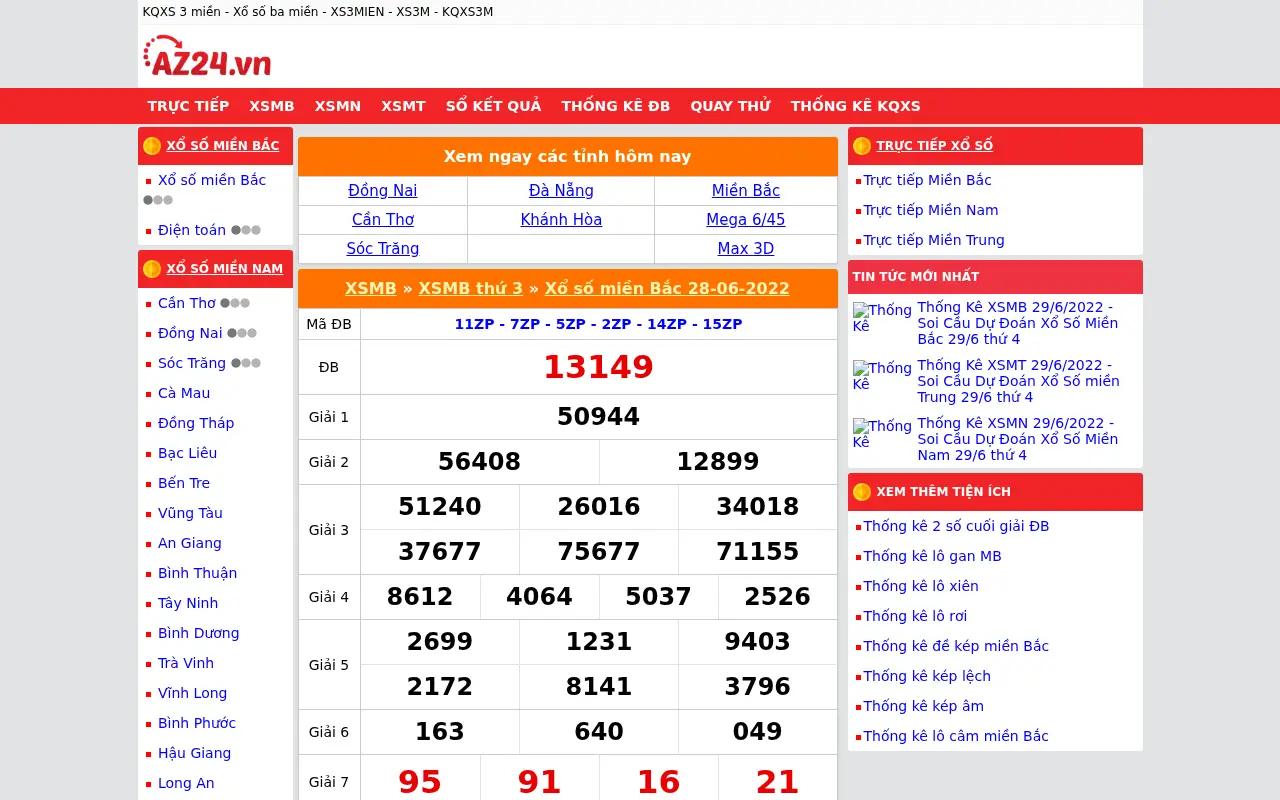Open XSMT from the navigation bar
Screen dimensions: 1280x800
tap(403, 106)
